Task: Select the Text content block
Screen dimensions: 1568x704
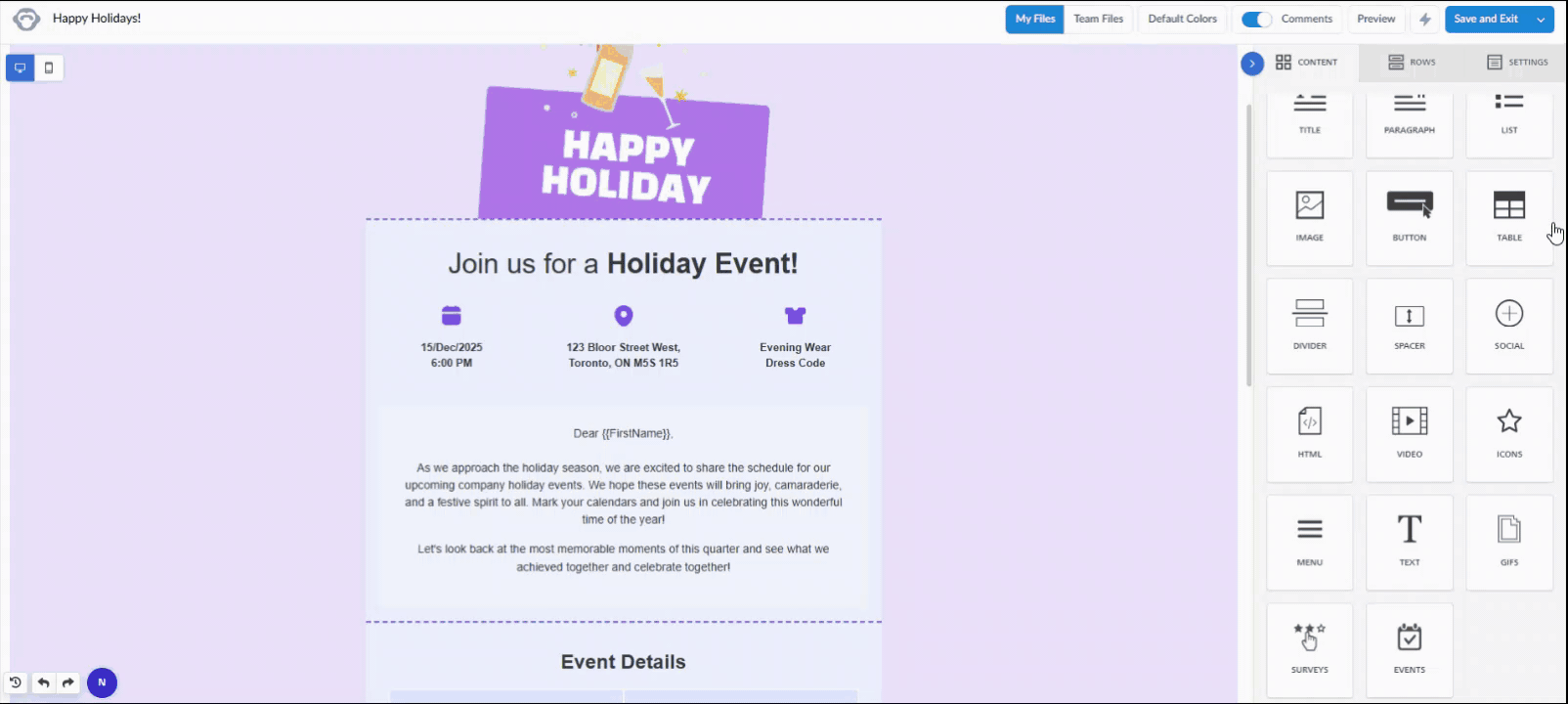Action: 1409,543
